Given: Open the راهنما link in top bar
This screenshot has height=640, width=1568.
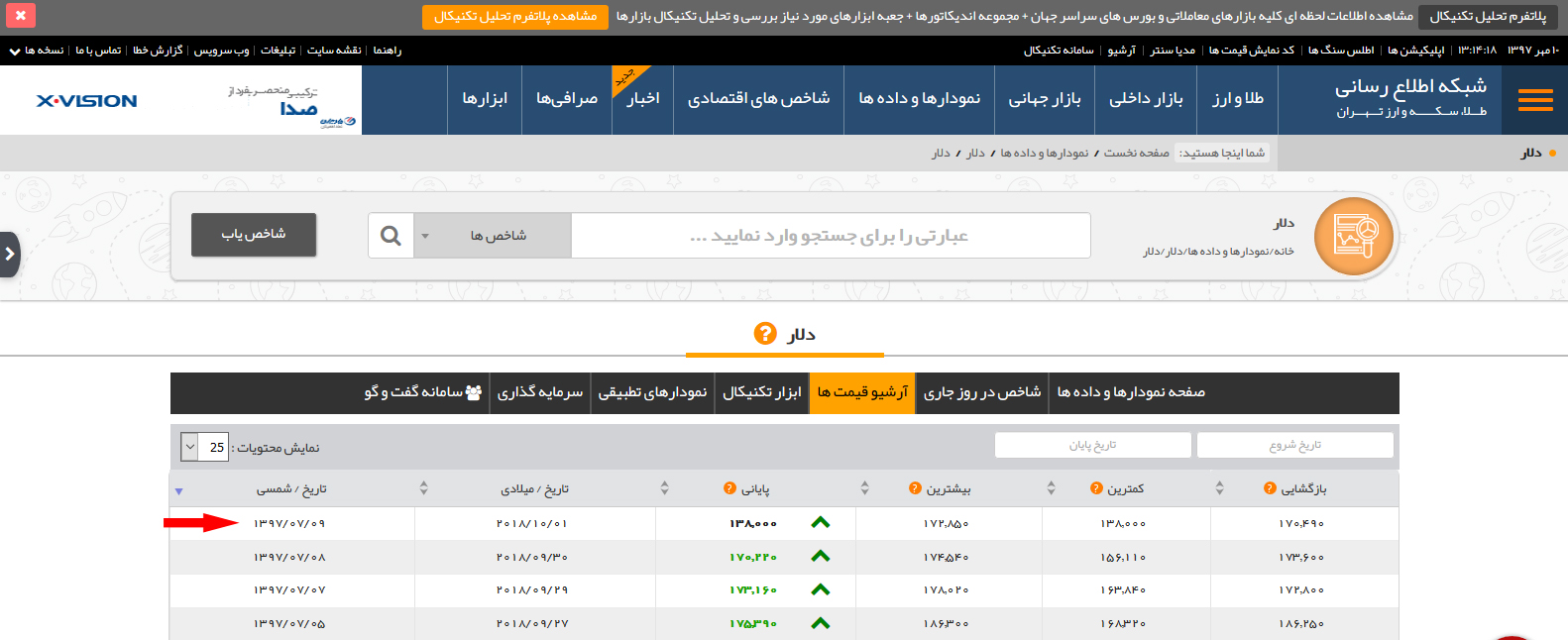Looking at the screenshot, I should click(388, 51).
